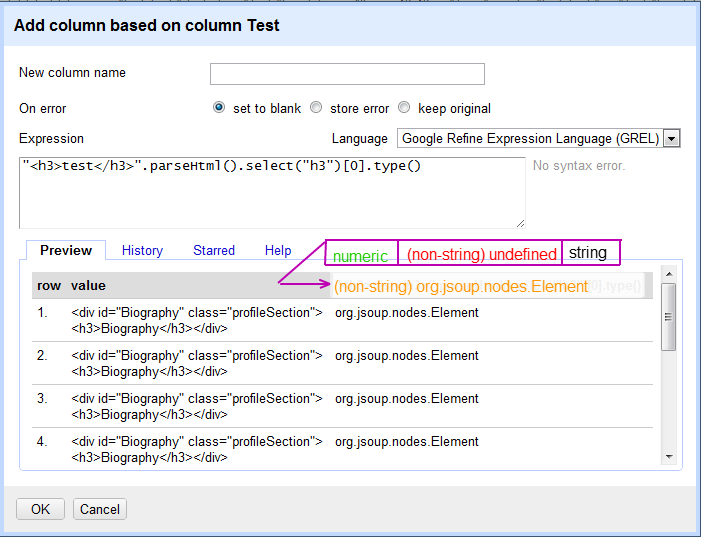Click row 1 Biography div value
This screenshot has height=537, width=701.
(x=197, y=321)
